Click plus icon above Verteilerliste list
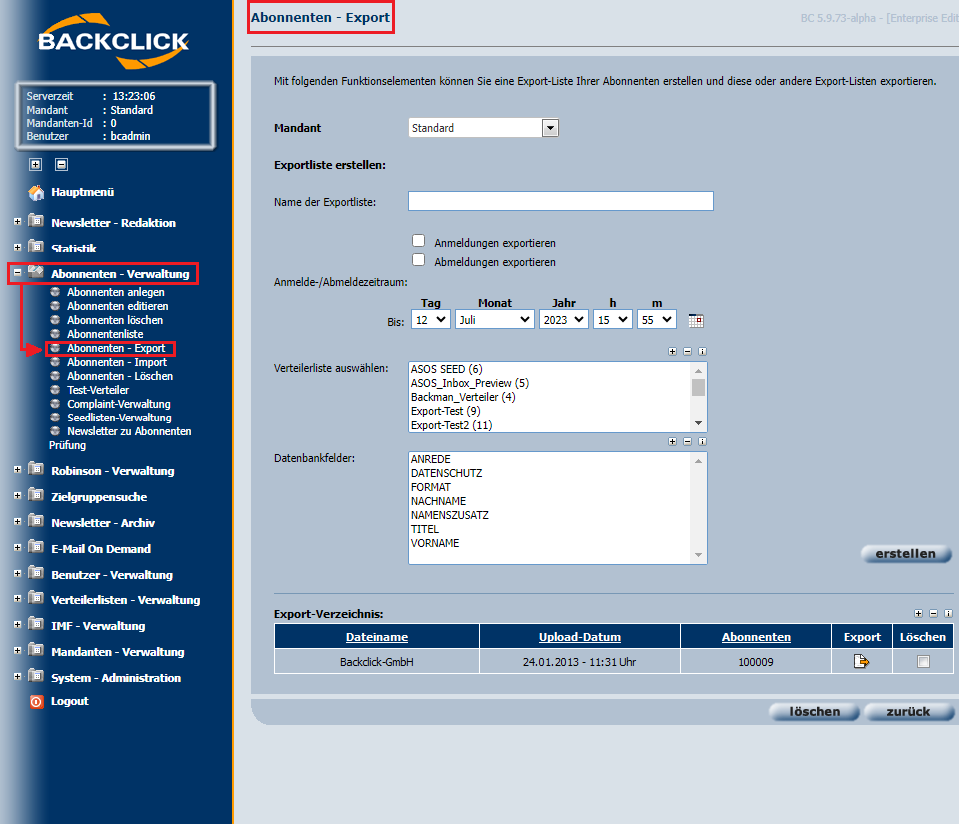Viewport: 959px width, 824px height. tap(672, 352)
